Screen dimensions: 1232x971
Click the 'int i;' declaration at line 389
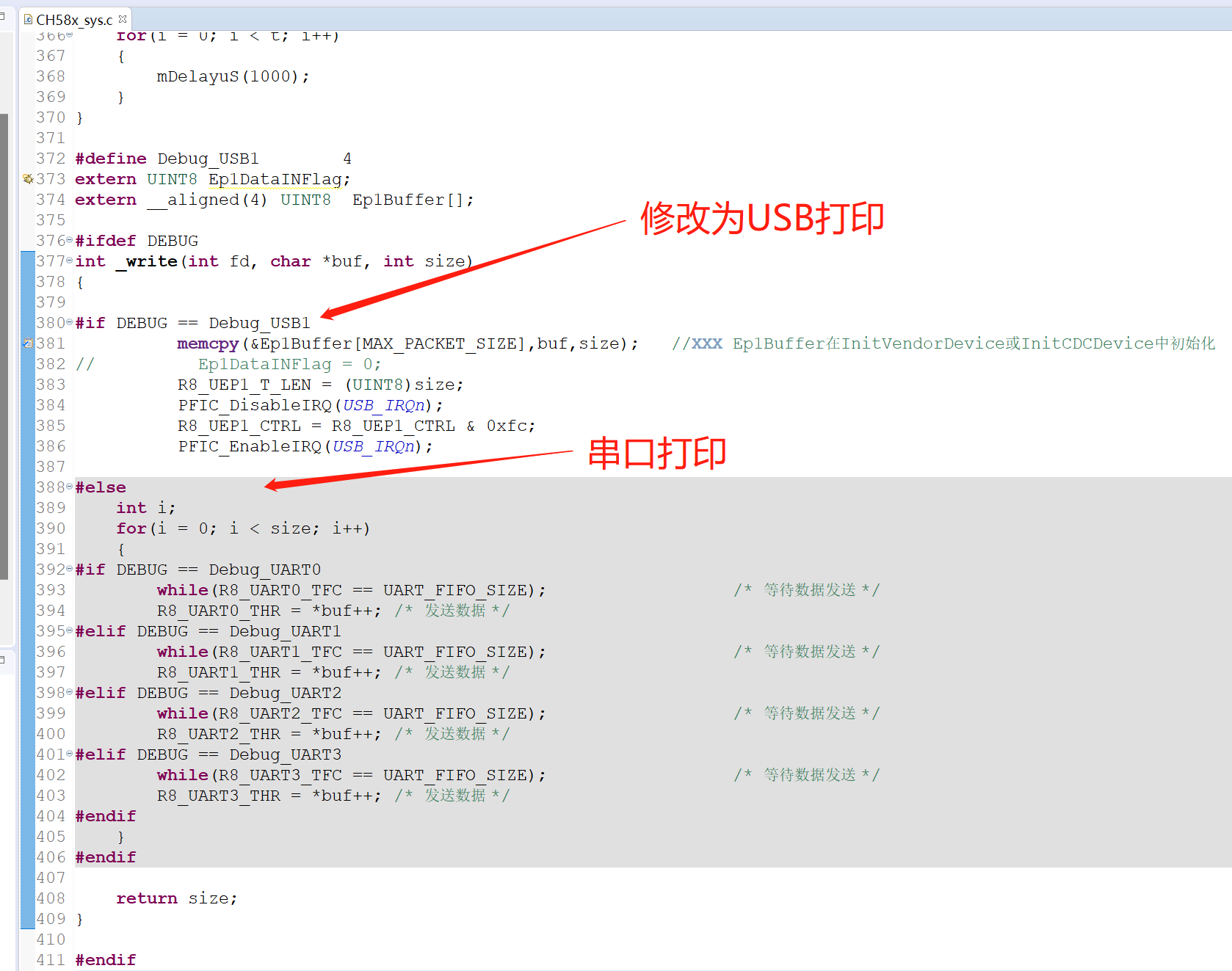click(x=146, y=508)
